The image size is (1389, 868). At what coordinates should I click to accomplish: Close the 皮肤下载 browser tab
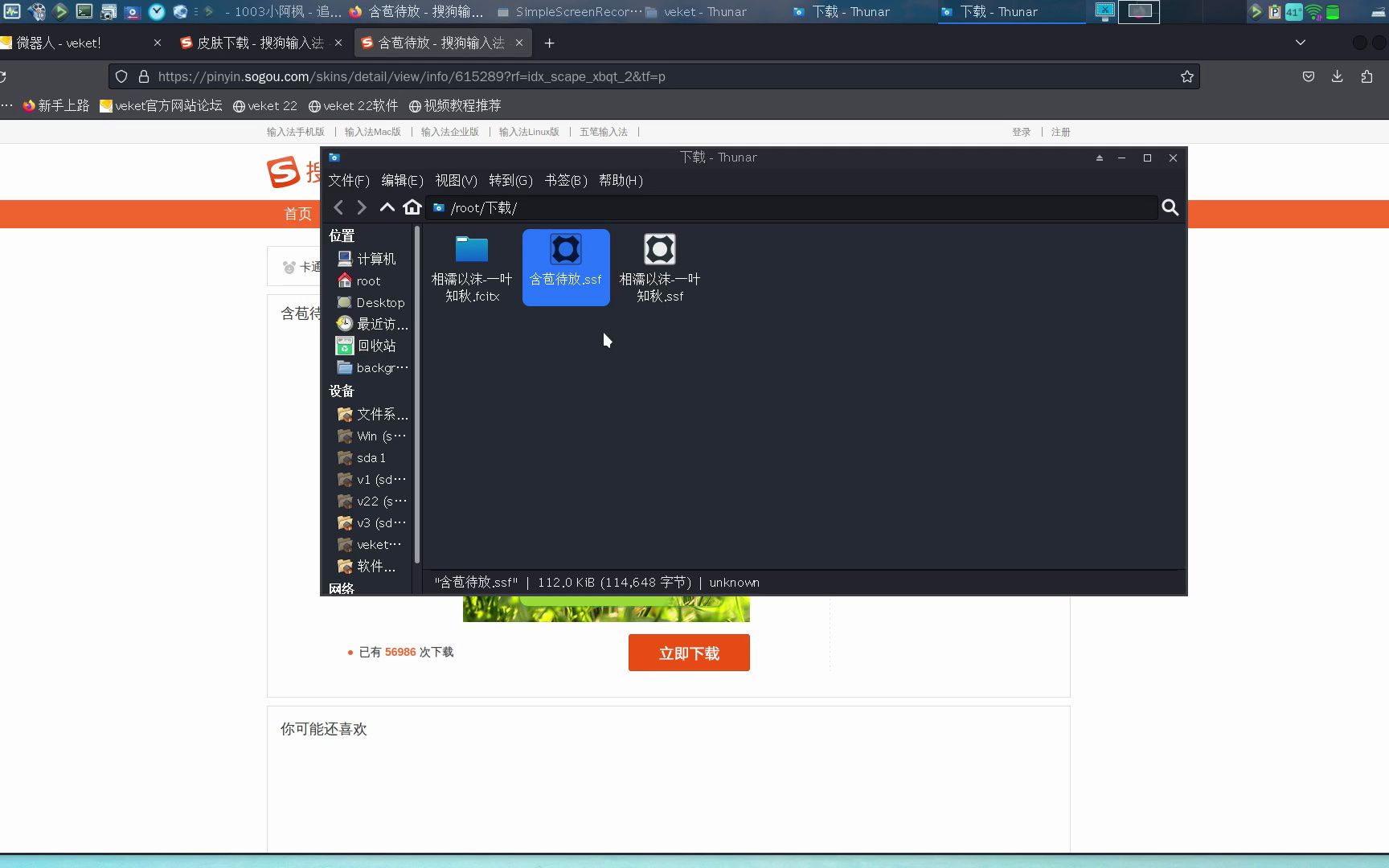tap(338, 43)
